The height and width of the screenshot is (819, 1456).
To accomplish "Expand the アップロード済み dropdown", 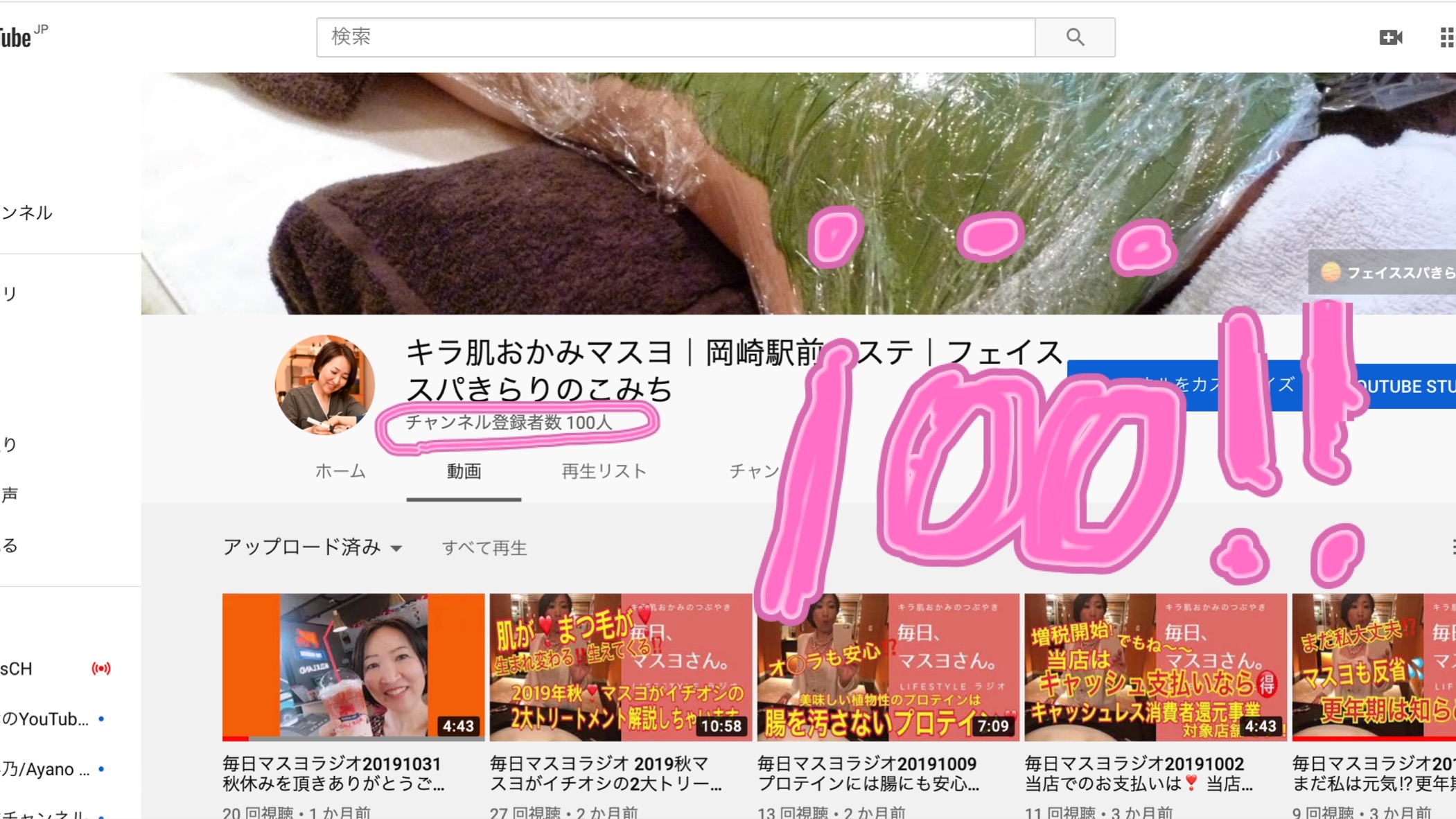I will click(312, 547).
